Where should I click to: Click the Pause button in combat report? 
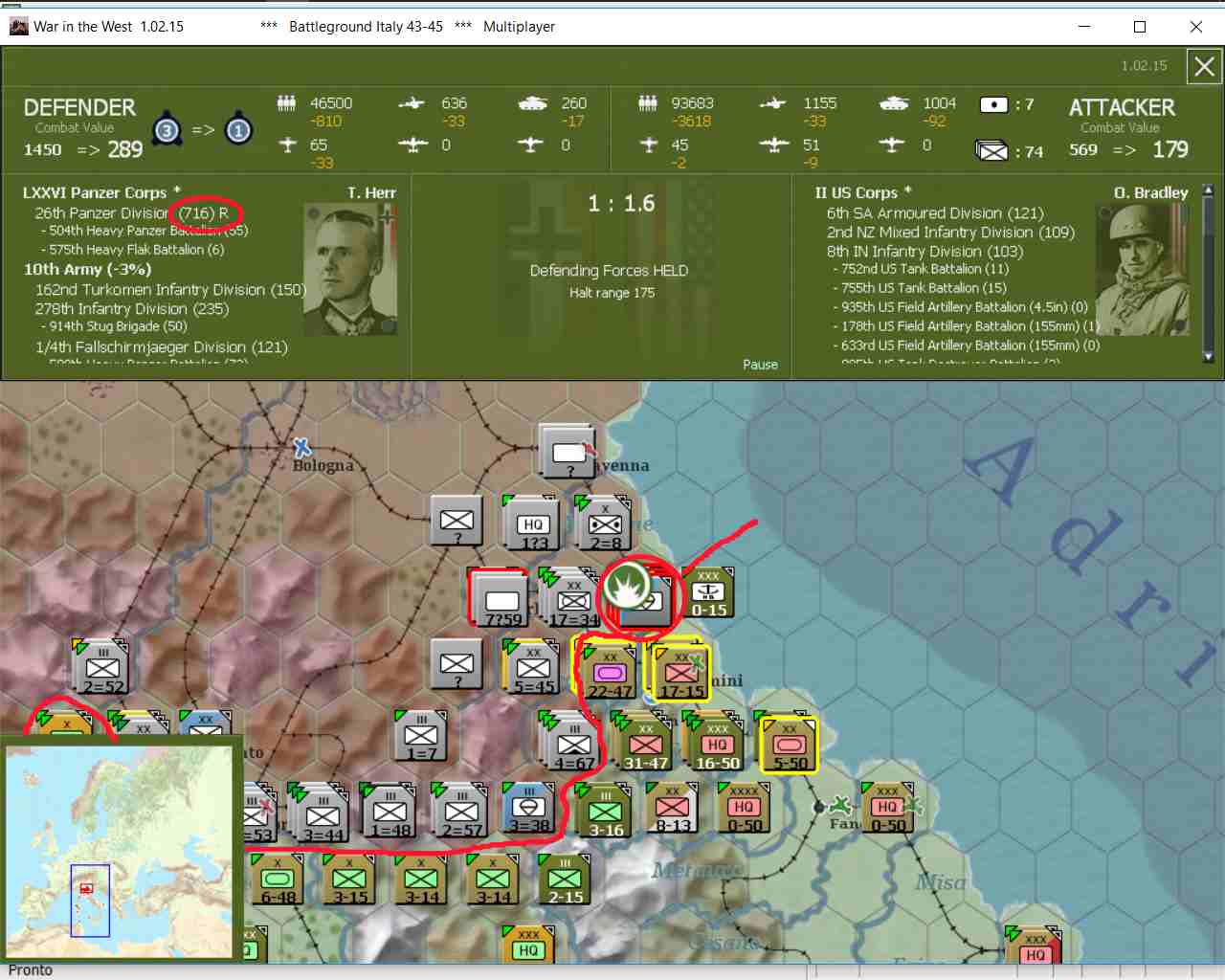point(760,365)
